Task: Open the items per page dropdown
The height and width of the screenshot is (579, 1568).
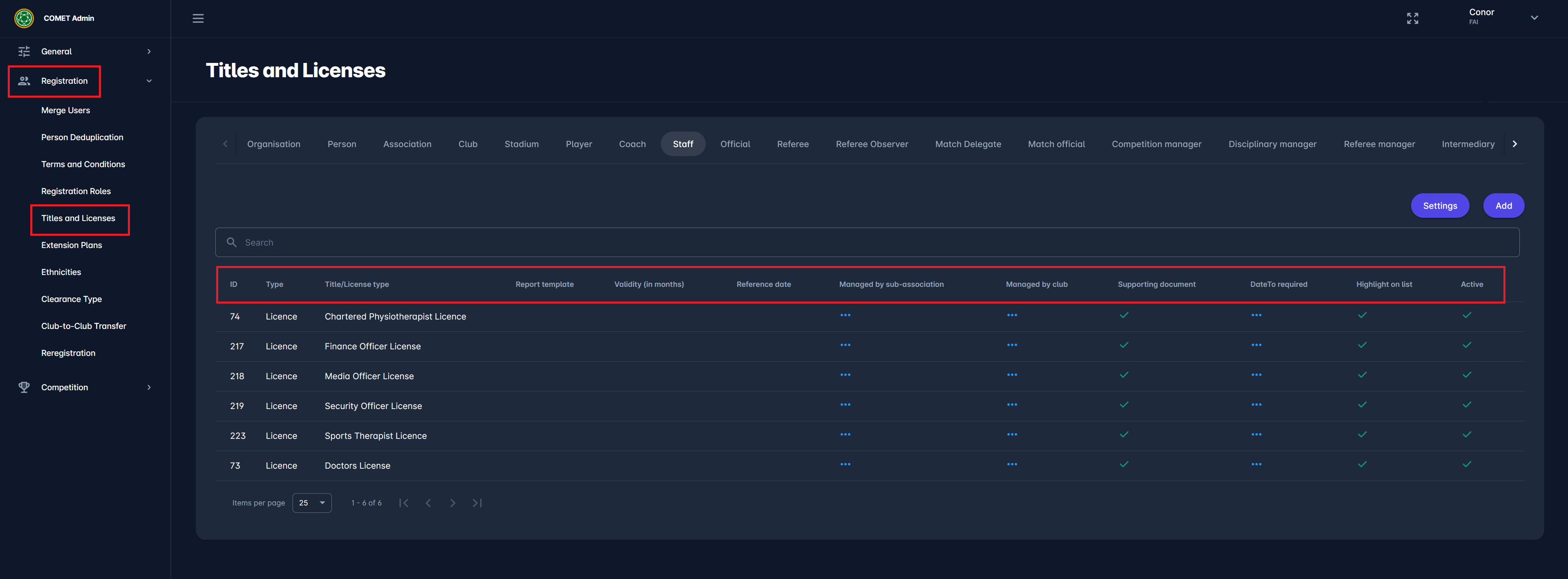Action: click(x=312, y=503)
